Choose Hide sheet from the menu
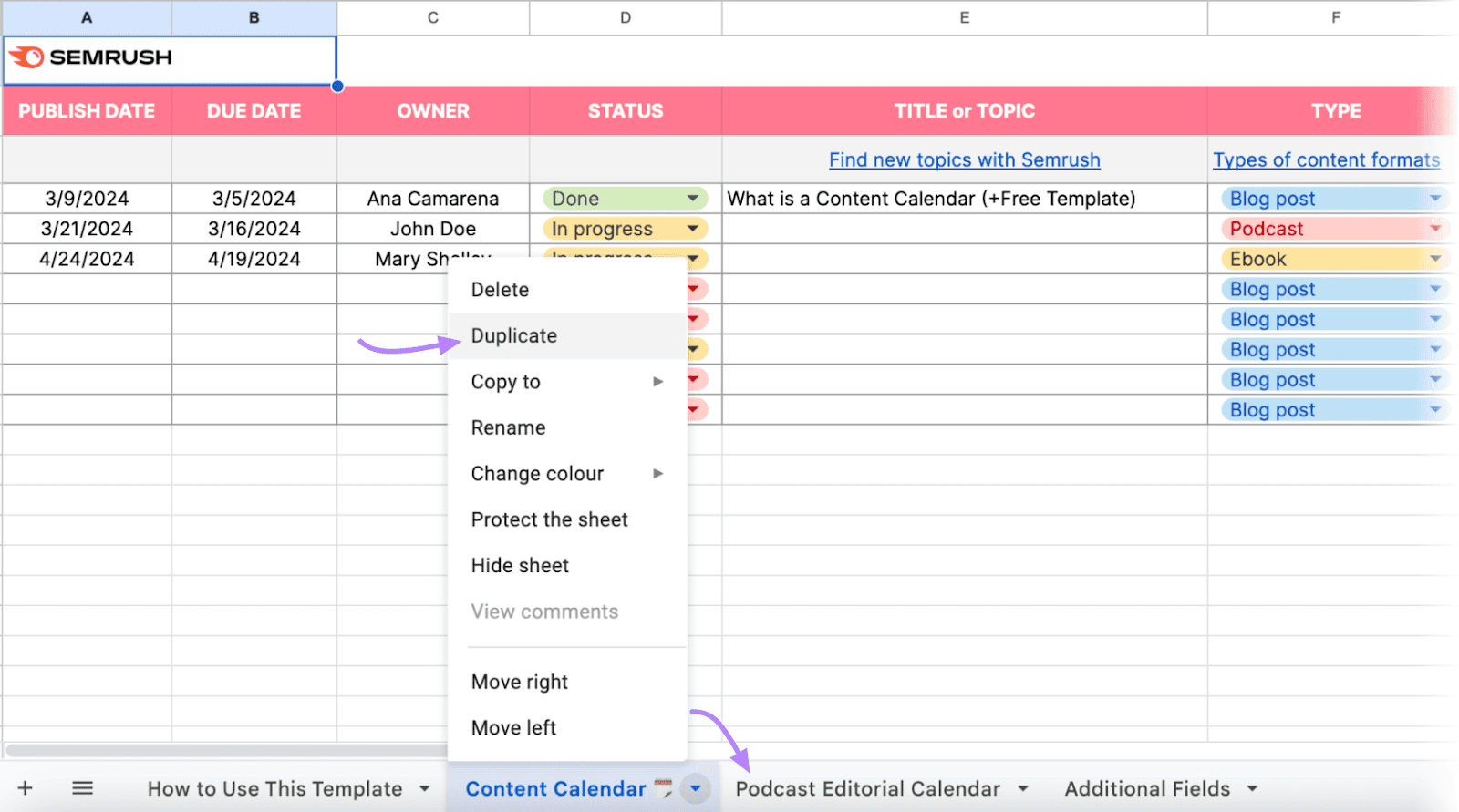This screenshot has height=812, width=1459. pyautogui.click(x=520, y=566)
